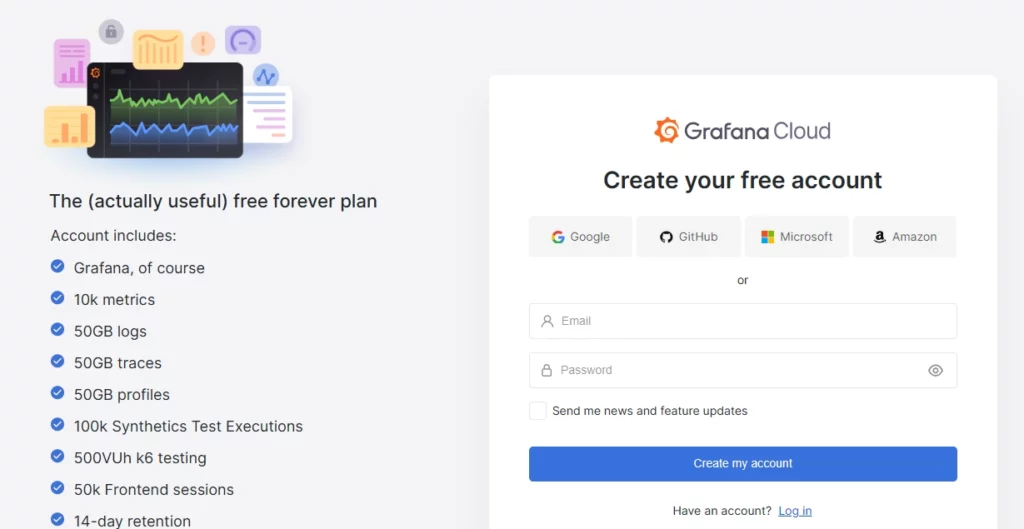Image resolution: width=1024 pixels, height=529 pixels.
Task: Click the Grafana Cloud logo
Action: 743,131
